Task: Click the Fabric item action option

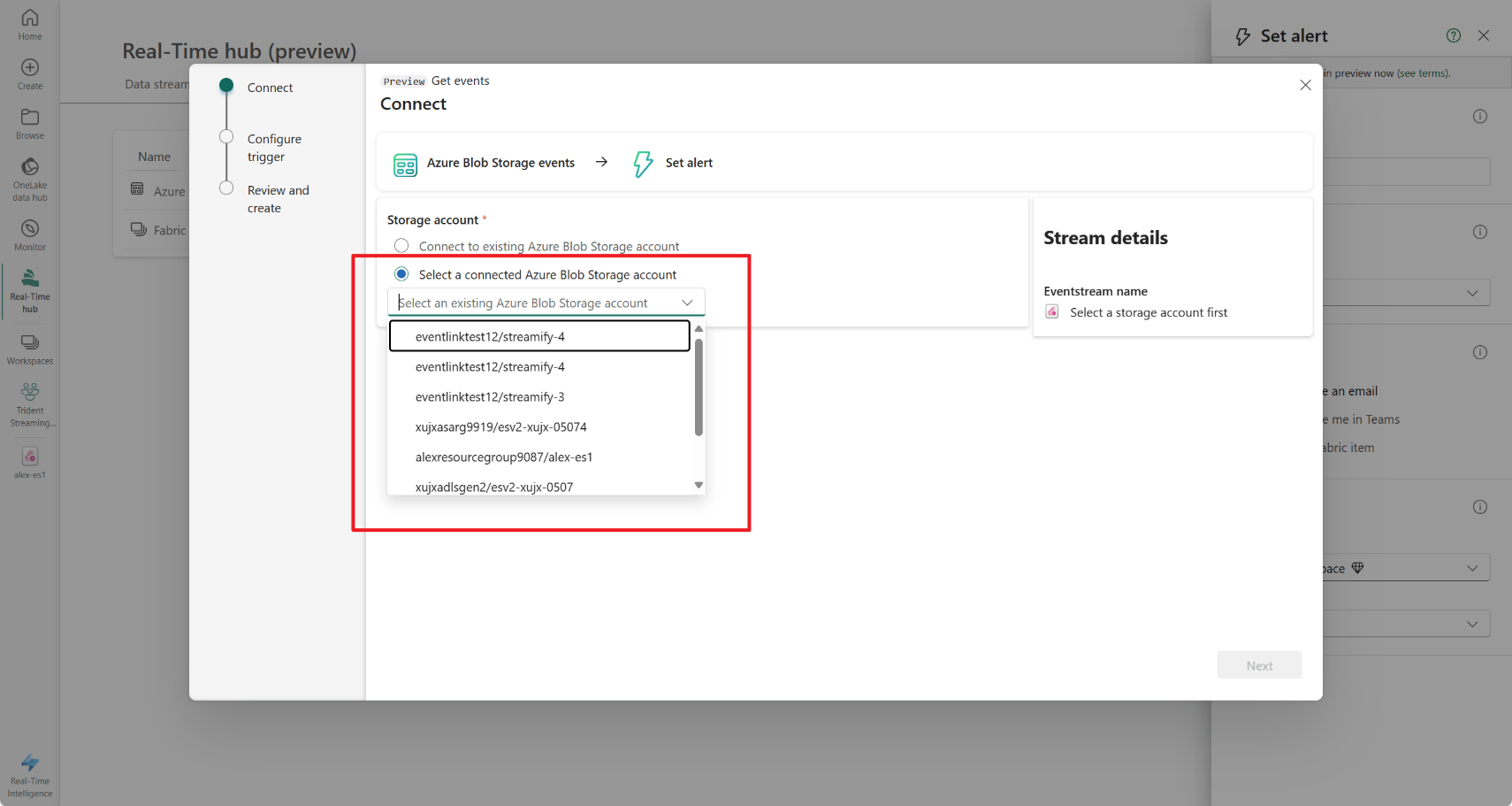Action: [x=1348, y=448]
